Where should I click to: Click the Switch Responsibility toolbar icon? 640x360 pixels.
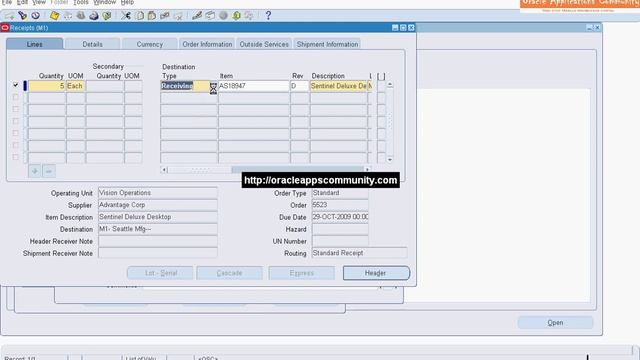pyautogui.click(x=81, y=16)
